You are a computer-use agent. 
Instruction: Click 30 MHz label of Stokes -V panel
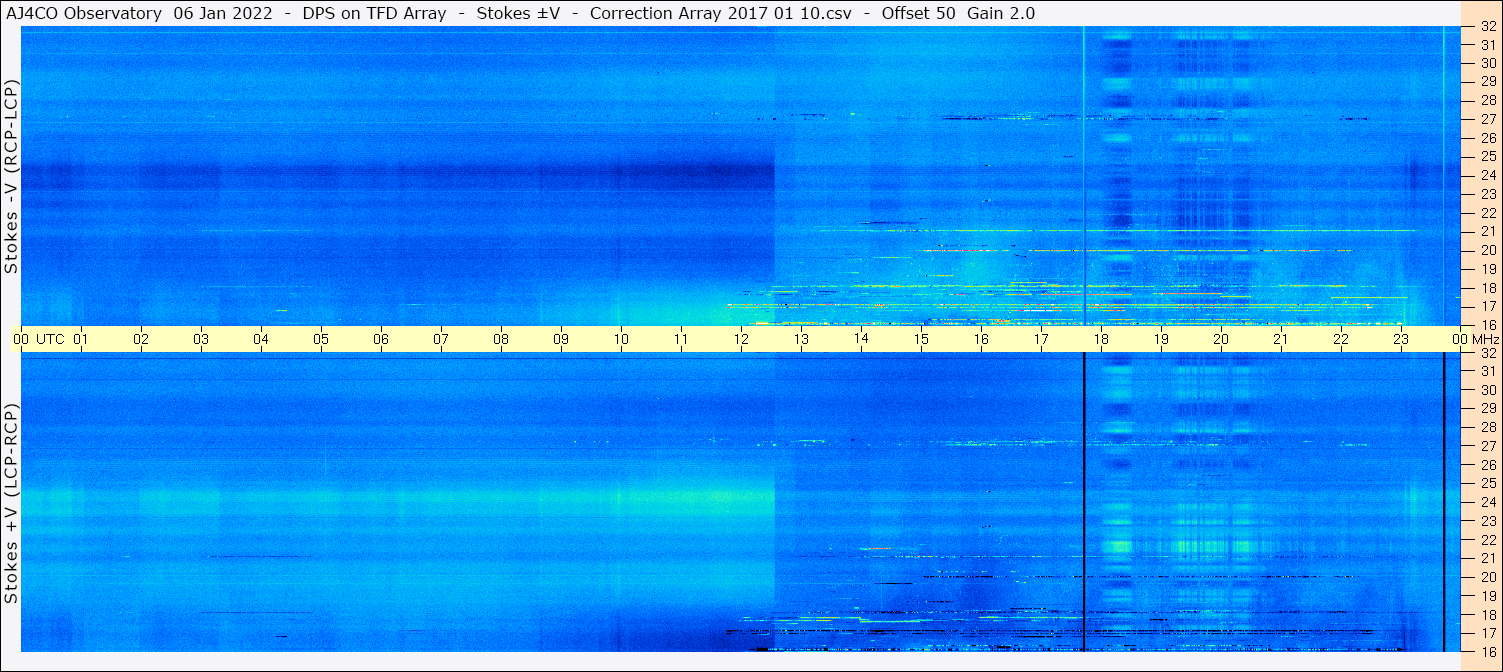1488,63
